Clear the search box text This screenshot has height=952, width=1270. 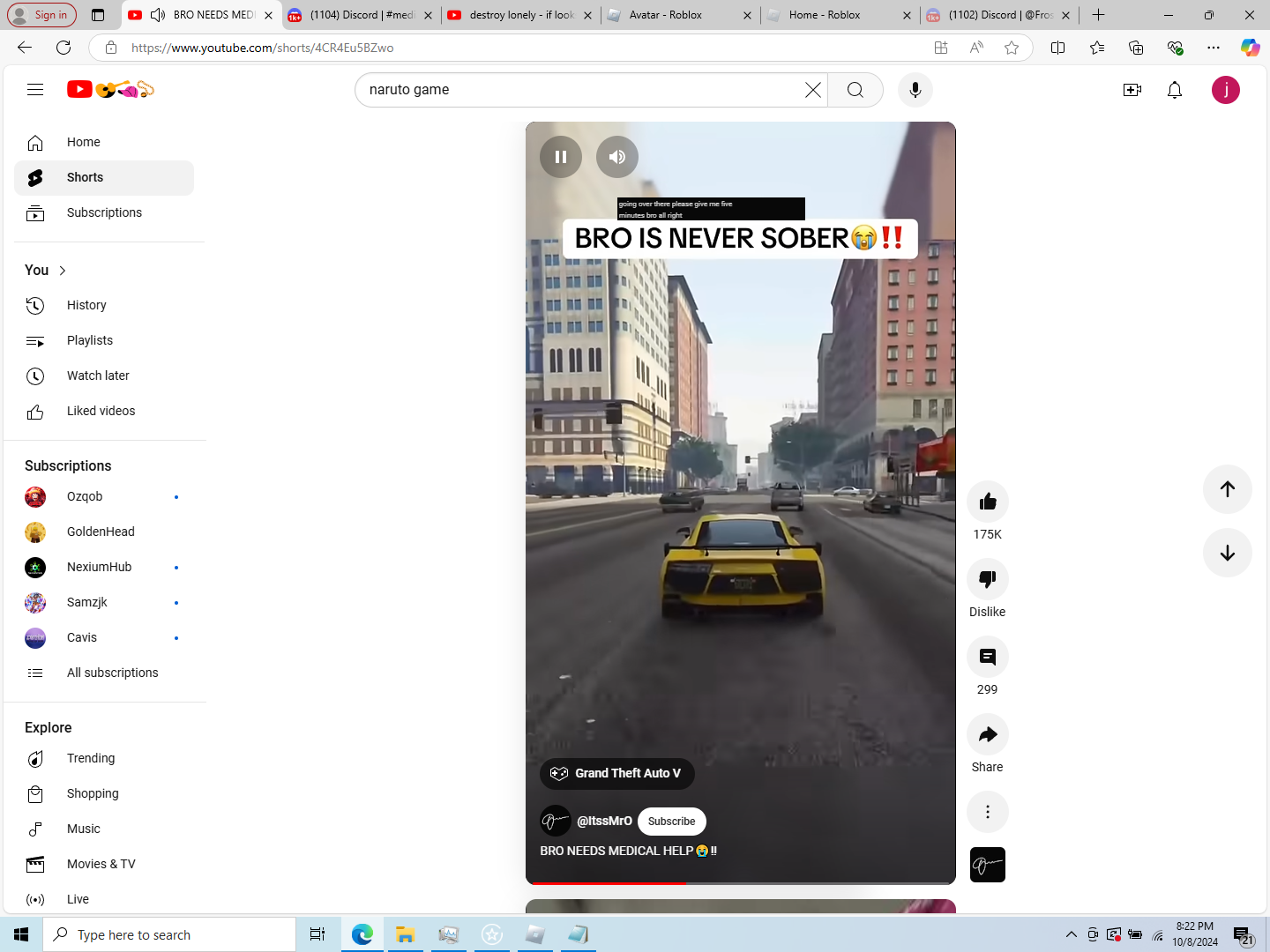pyautogui.click(x=812, y=90)
